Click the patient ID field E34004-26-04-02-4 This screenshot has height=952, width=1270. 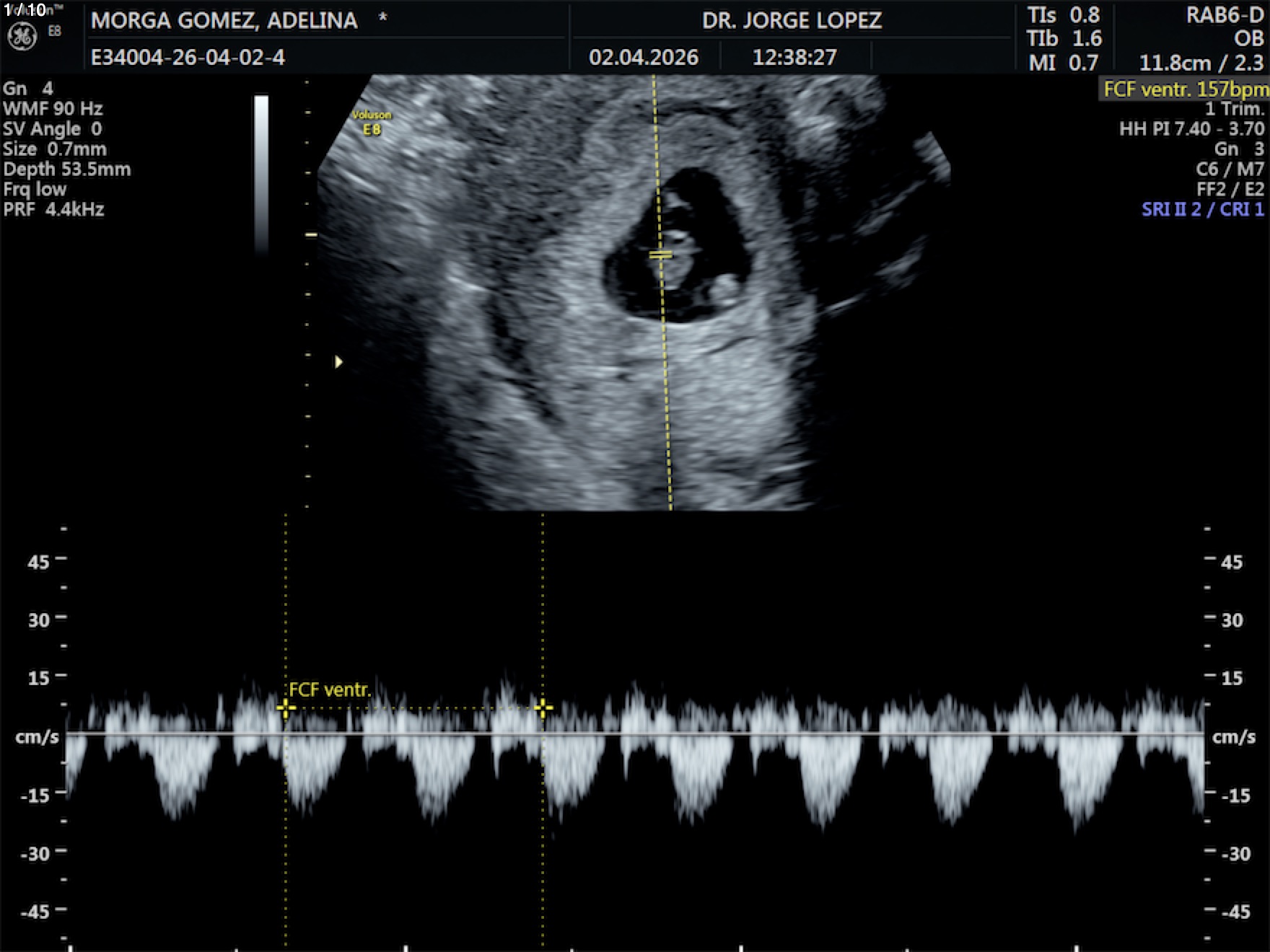pyautogui.click(x=188, y=57)
